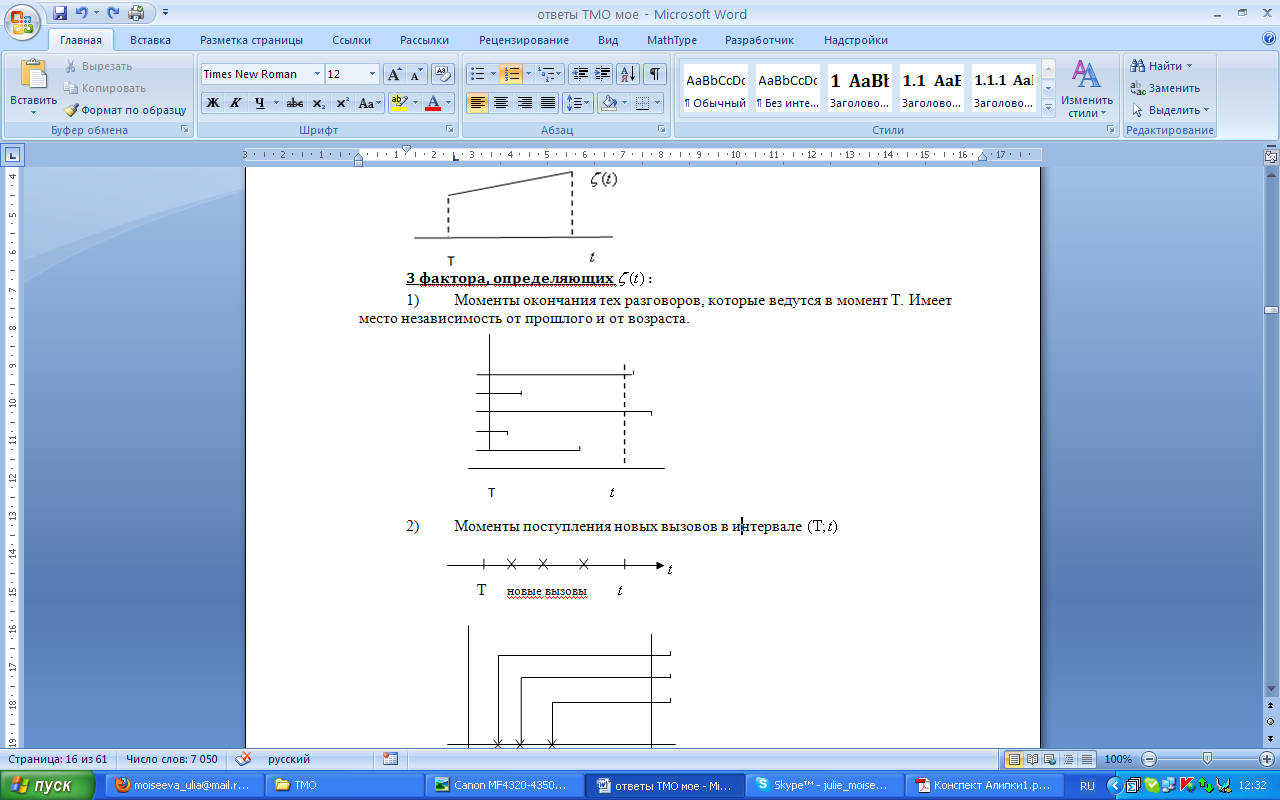Switch to print layout view

pyautogui.click(x=1014, y=759)
